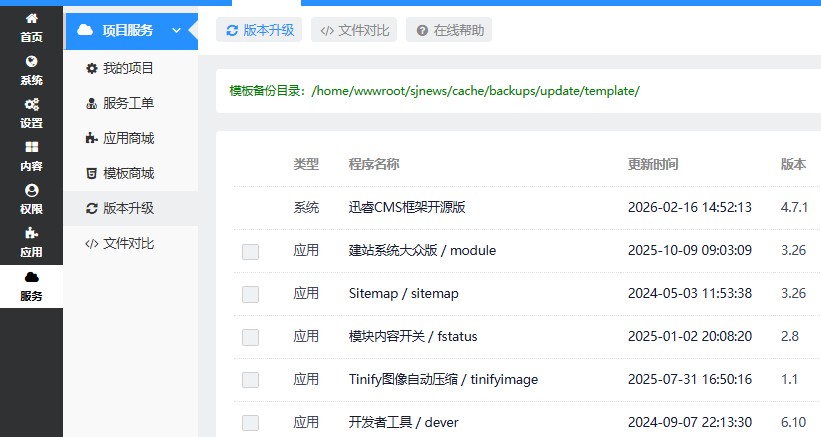Select the 服务 cloud icon in sidebar

pos(31,277)
